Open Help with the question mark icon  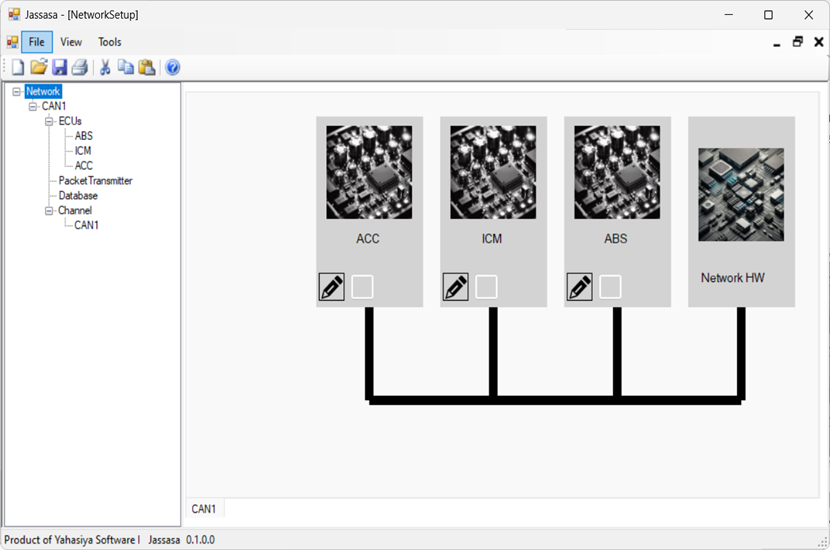coord(173,67)
